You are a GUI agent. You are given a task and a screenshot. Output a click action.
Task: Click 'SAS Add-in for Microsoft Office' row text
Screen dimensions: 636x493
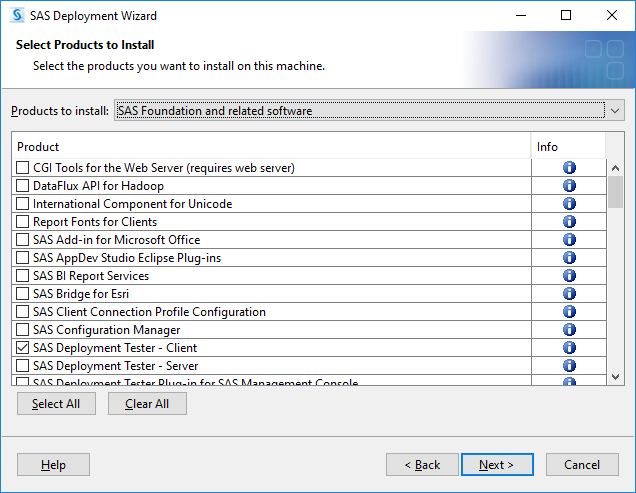click(117, 239)
